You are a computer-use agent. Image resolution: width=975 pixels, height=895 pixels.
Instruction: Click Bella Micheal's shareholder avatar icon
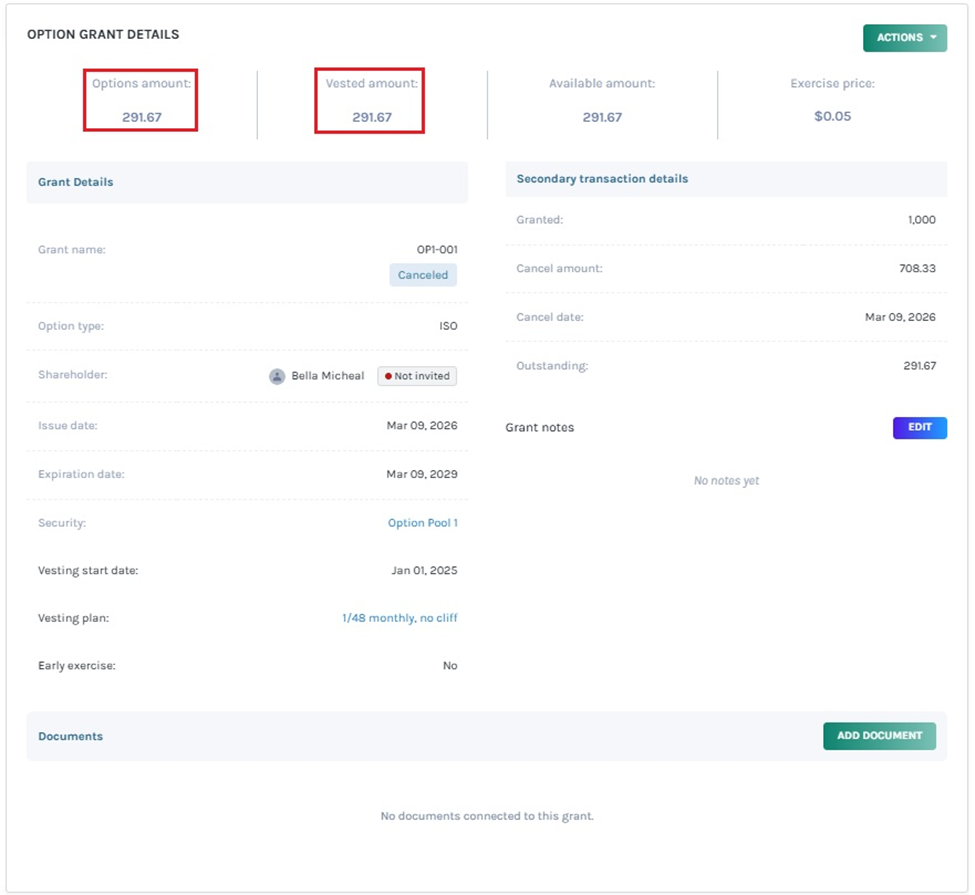click(x=277, y=376)
